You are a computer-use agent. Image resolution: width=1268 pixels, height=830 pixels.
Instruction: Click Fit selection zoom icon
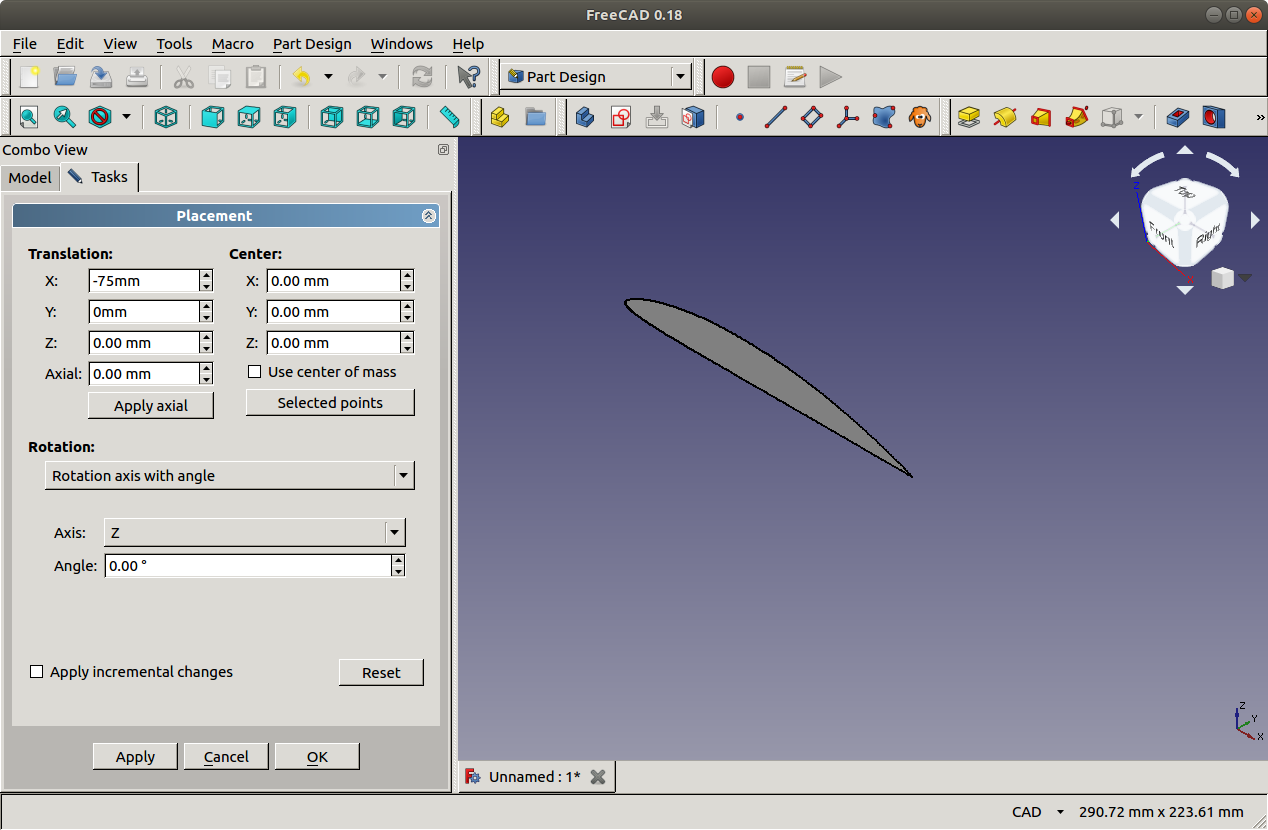[x=65, y=117]
